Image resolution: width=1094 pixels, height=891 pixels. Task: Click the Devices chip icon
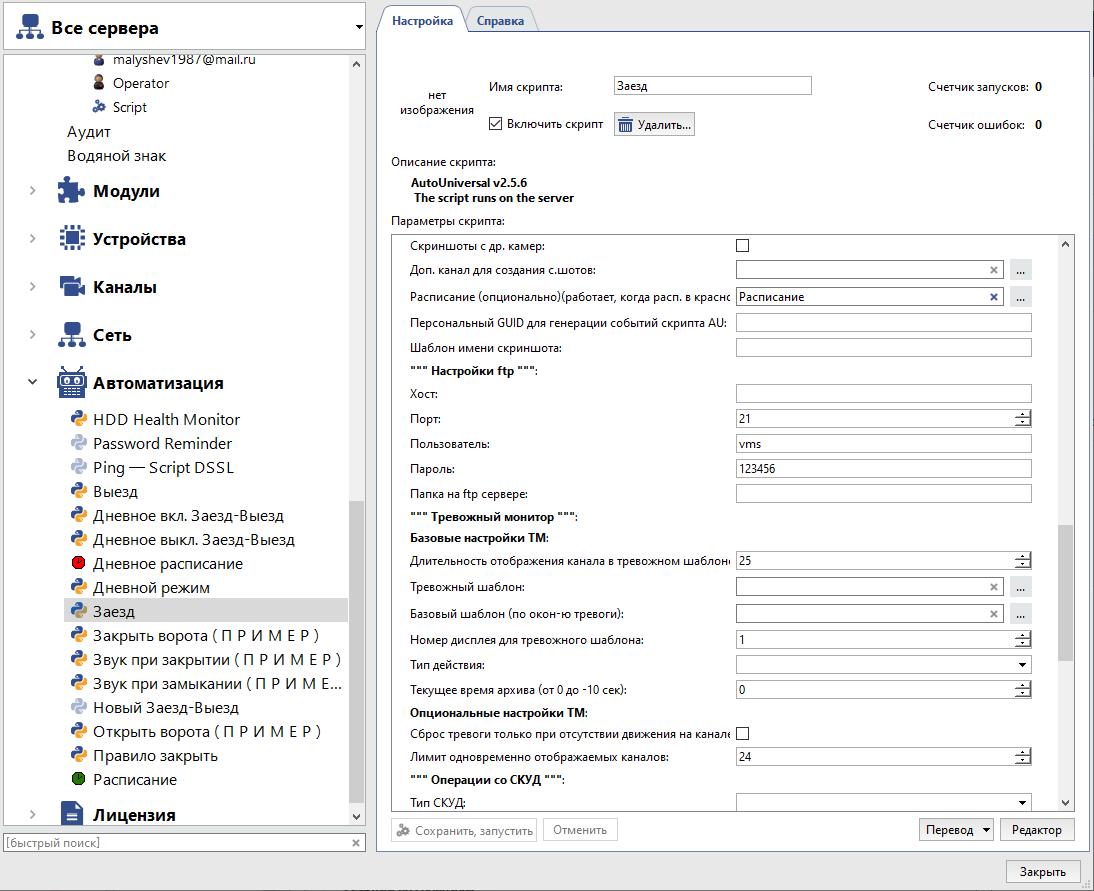71,239
